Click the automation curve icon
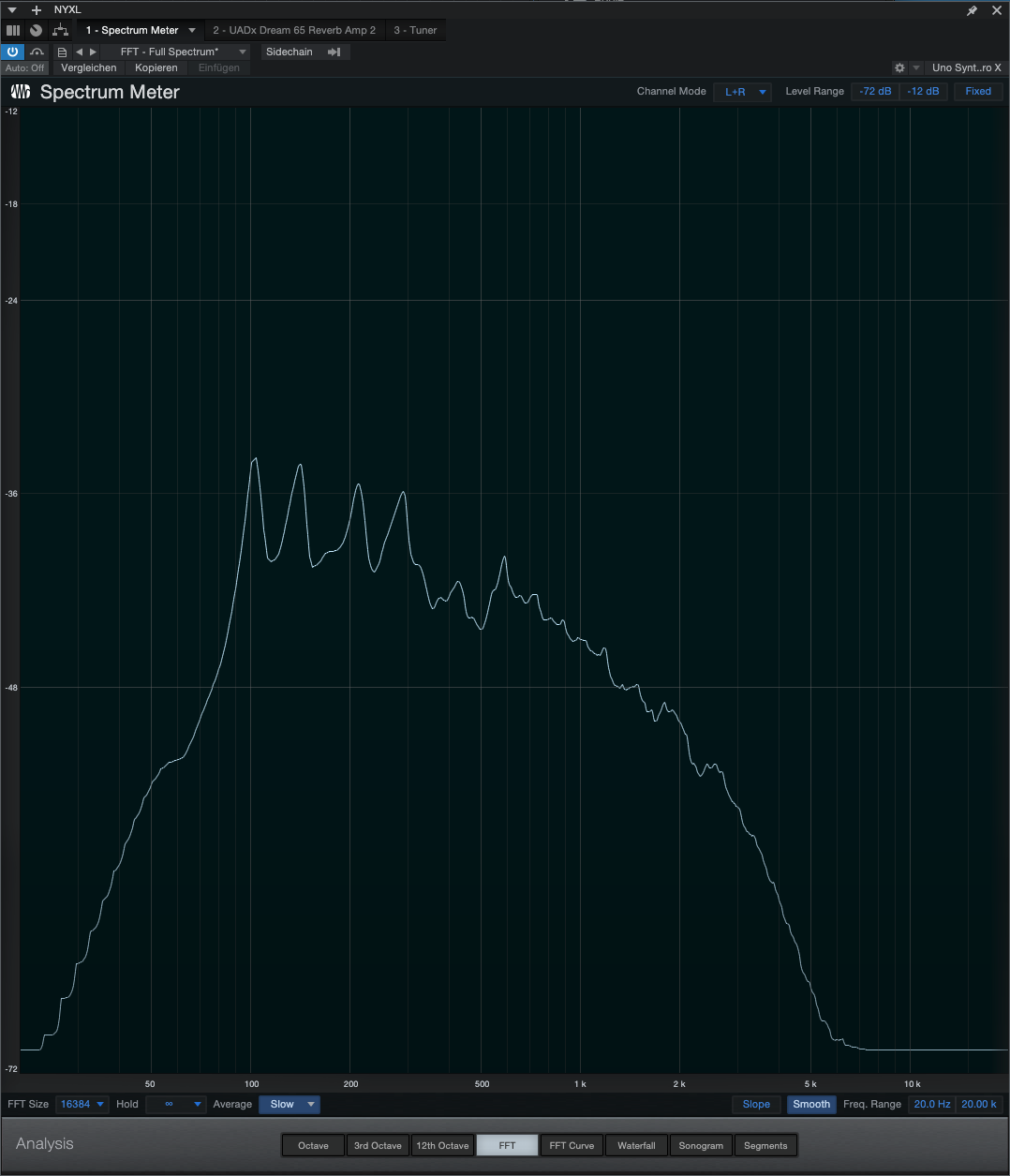The height and width of the screenshot is (1176, 1010). [37, 52]
